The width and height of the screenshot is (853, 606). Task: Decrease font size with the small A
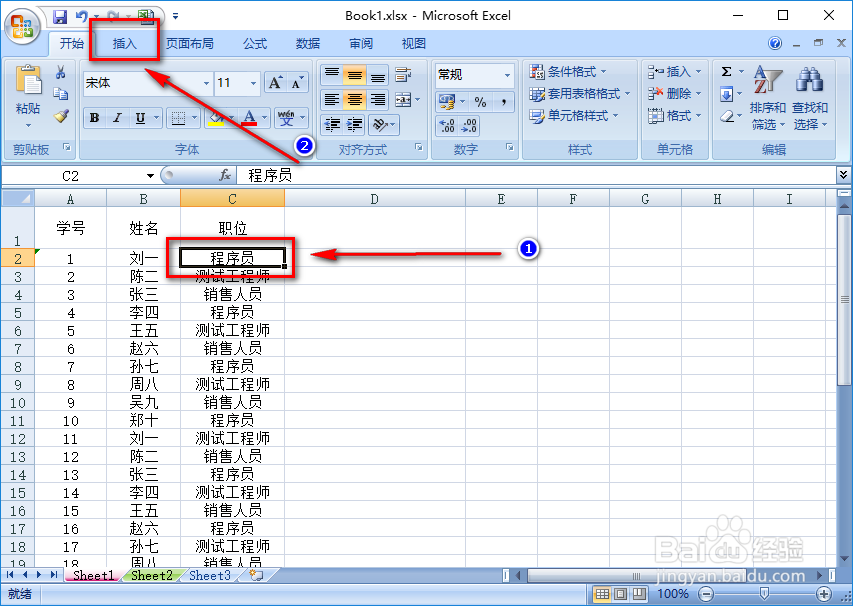point(297,83)
